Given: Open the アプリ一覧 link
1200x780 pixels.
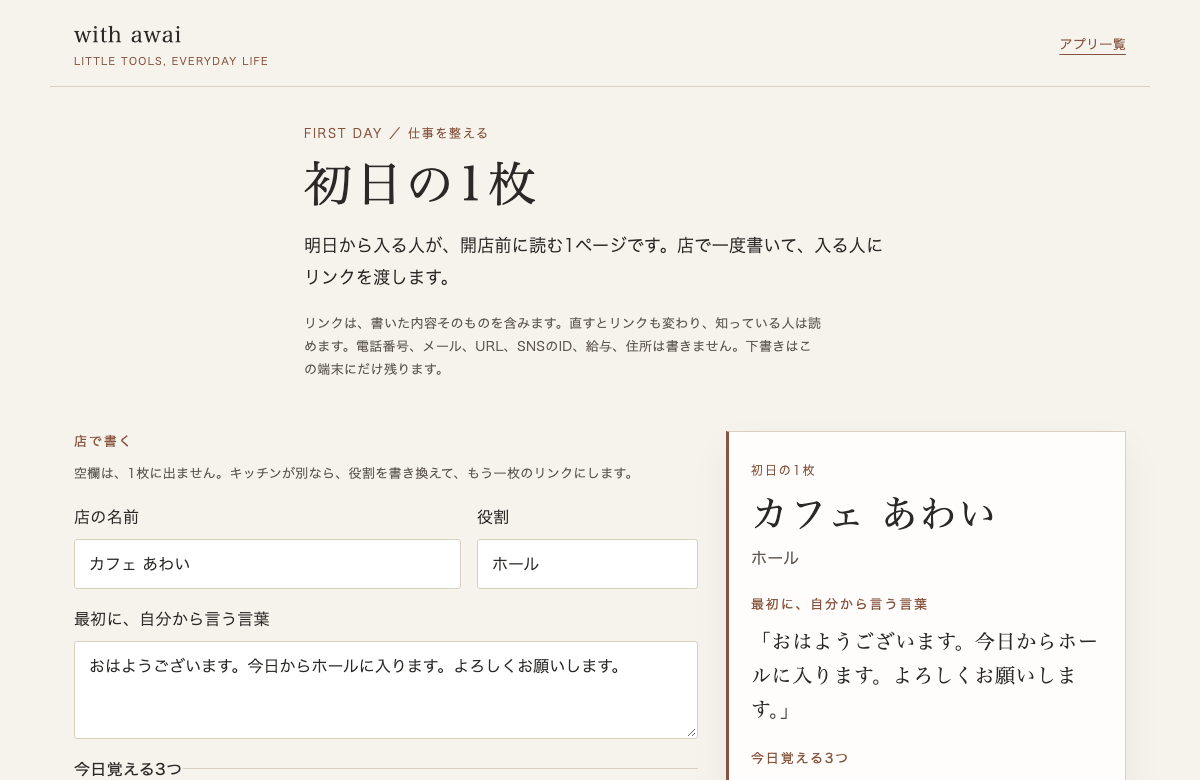Looking at the screenshot, I should click(1092, 44).
